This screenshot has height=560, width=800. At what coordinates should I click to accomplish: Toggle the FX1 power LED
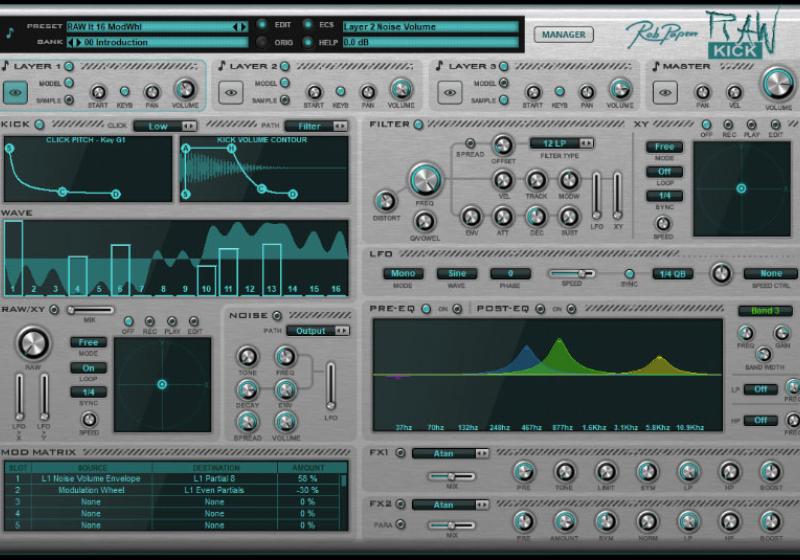pos(401,452)
